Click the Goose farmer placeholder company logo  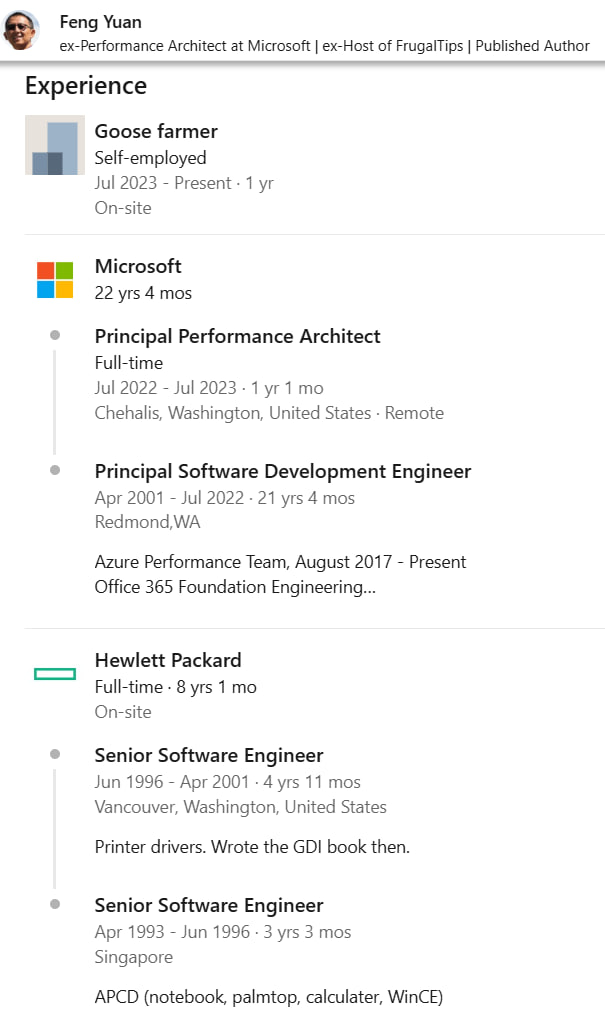pyautogui.click(x=55, y=145)
